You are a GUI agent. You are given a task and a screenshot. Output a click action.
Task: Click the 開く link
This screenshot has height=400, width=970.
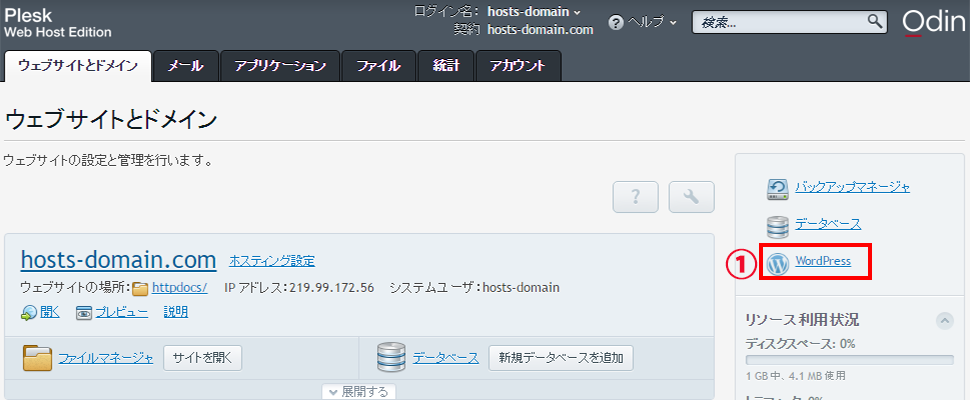point(50,313)
